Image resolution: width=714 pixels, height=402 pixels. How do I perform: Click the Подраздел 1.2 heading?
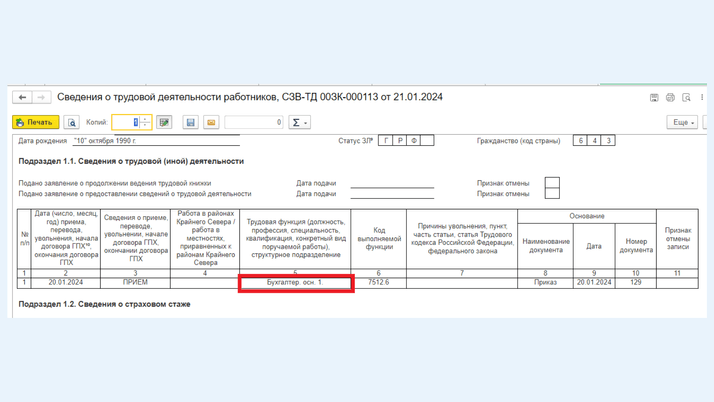[104, 304]
